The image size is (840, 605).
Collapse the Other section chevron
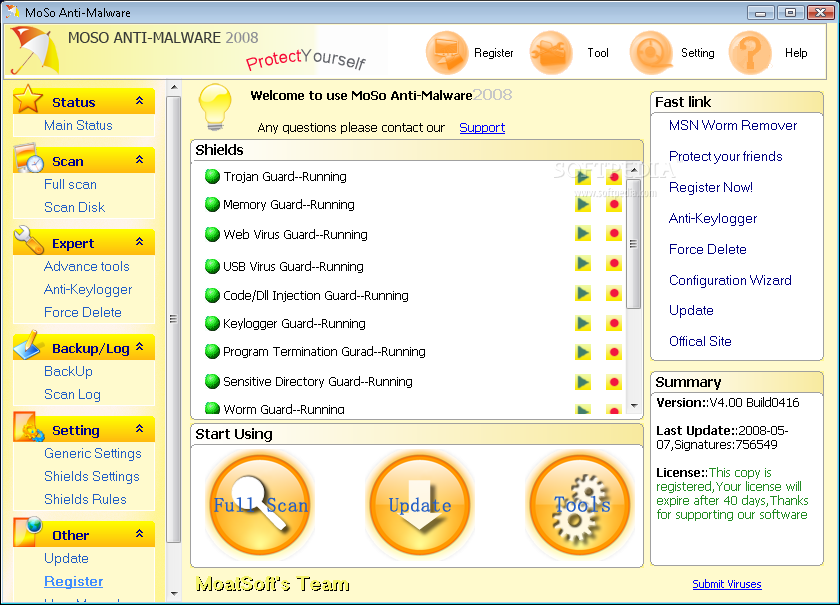pyautogui.click(x=140, y=533)
